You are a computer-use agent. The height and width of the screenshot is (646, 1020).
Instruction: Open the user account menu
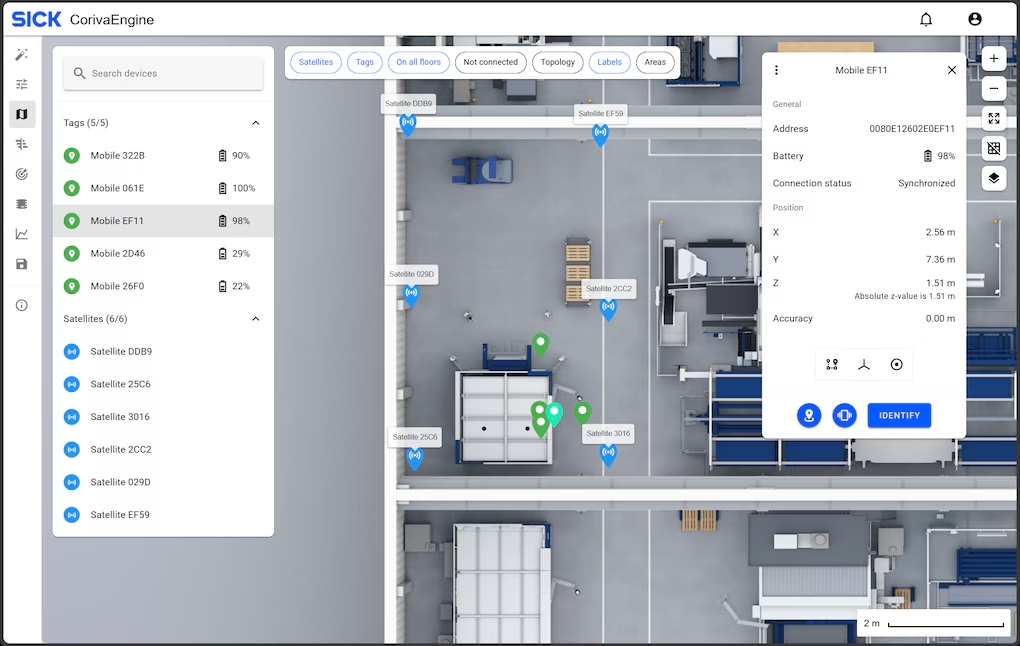point(974,20)
